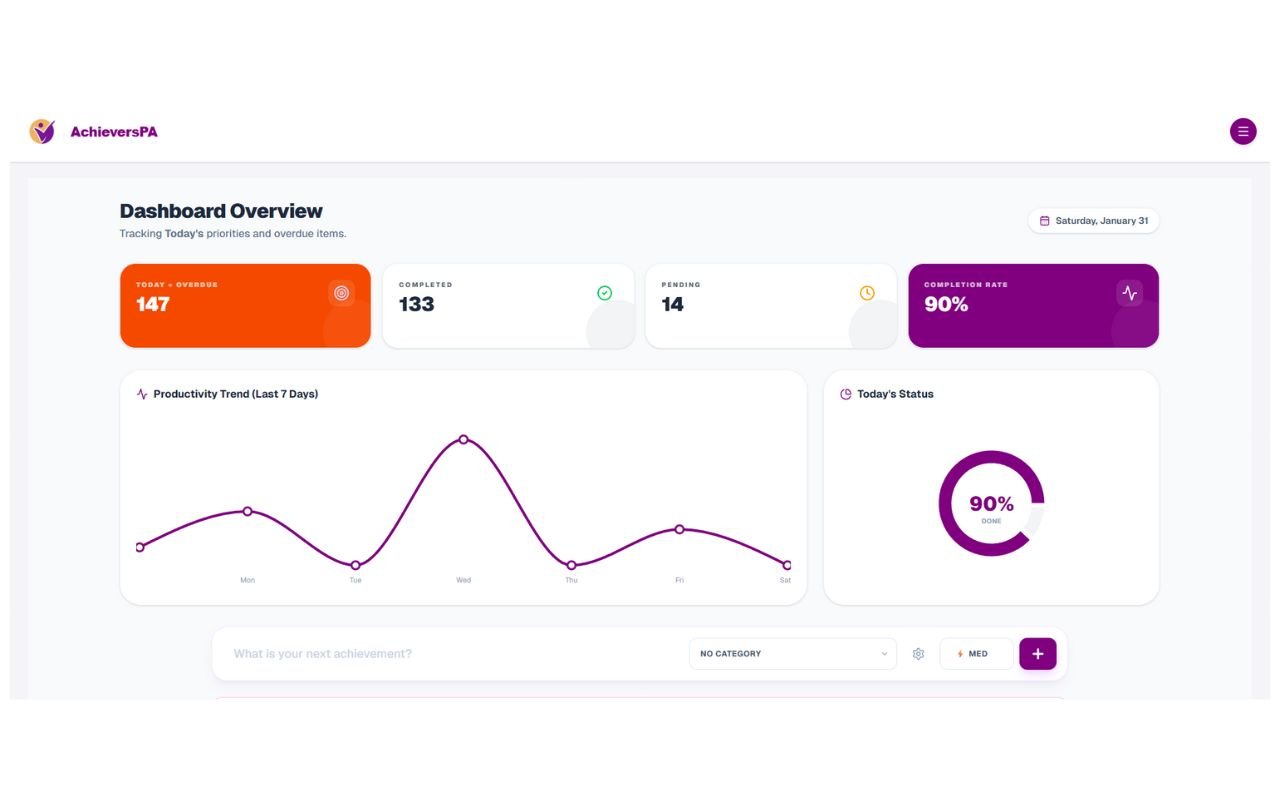Select the Wed peak data point on chart
This screenshot has height=800, width=1280.
[x=463, y=439]
